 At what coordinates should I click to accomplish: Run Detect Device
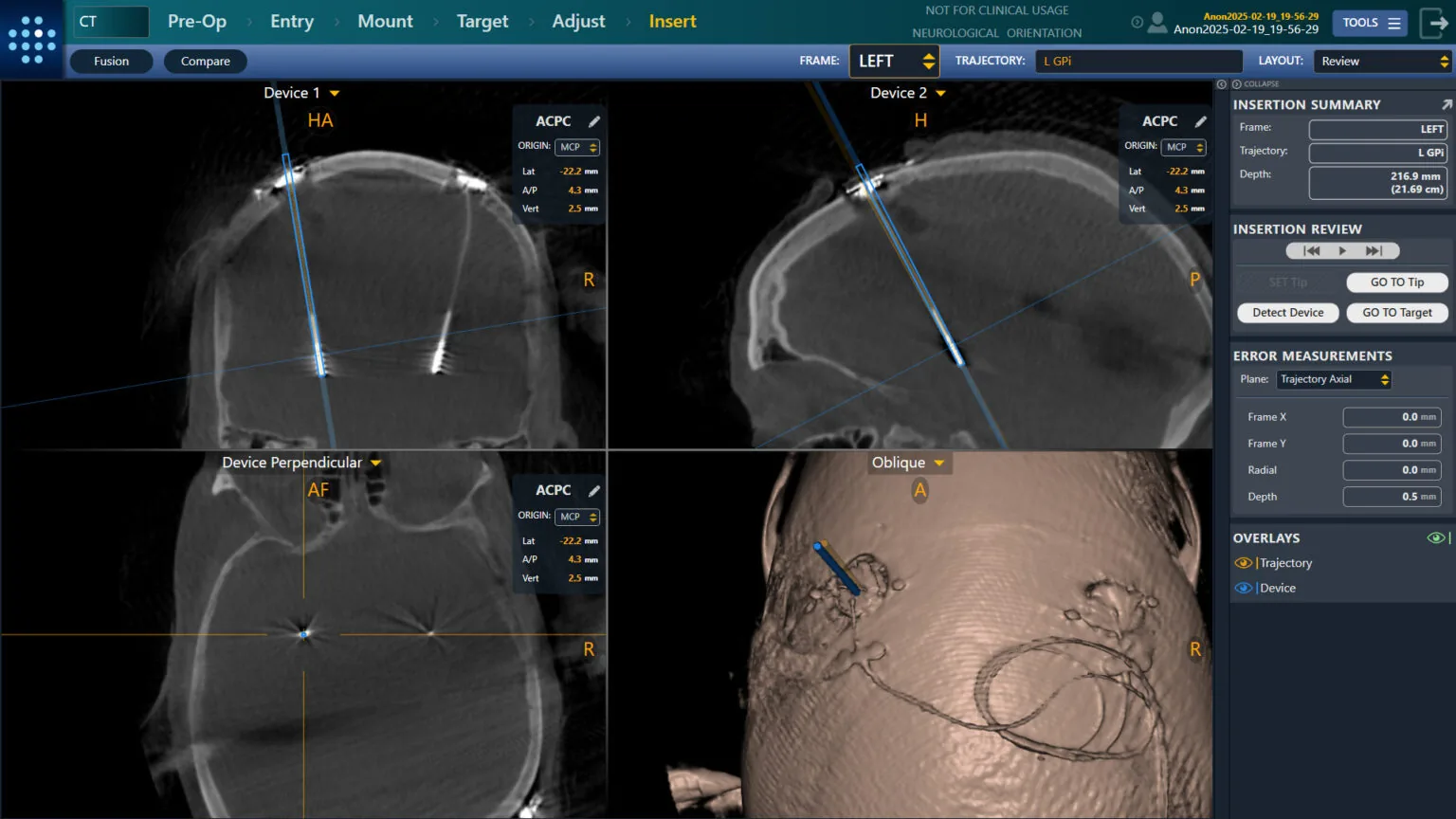pos(1287,312)
